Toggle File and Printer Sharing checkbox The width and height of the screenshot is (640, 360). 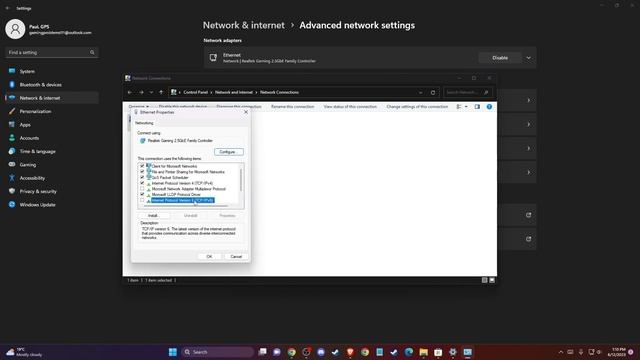coord(142,172)
